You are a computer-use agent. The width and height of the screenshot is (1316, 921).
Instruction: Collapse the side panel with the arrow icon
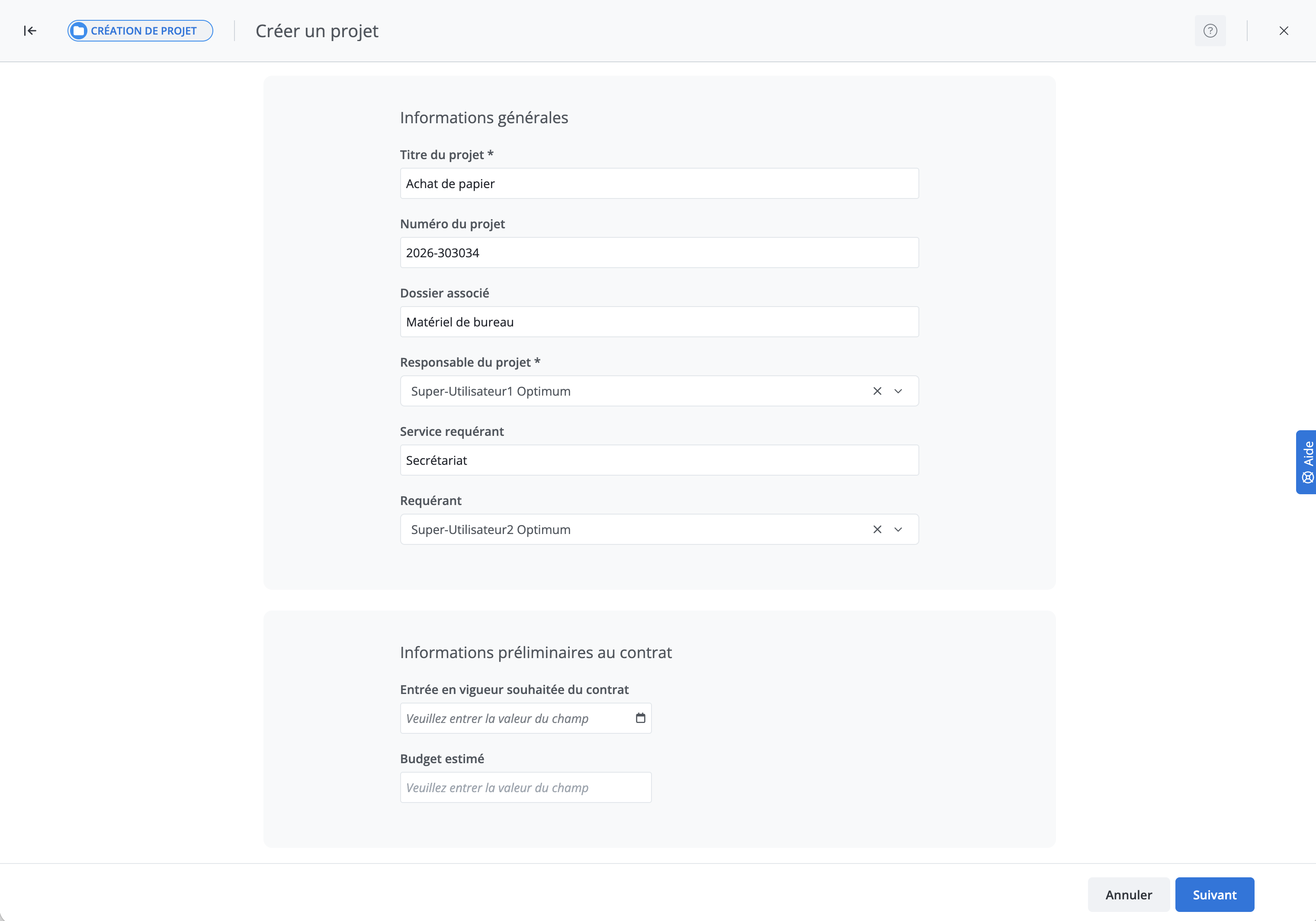tap(30, 31)
